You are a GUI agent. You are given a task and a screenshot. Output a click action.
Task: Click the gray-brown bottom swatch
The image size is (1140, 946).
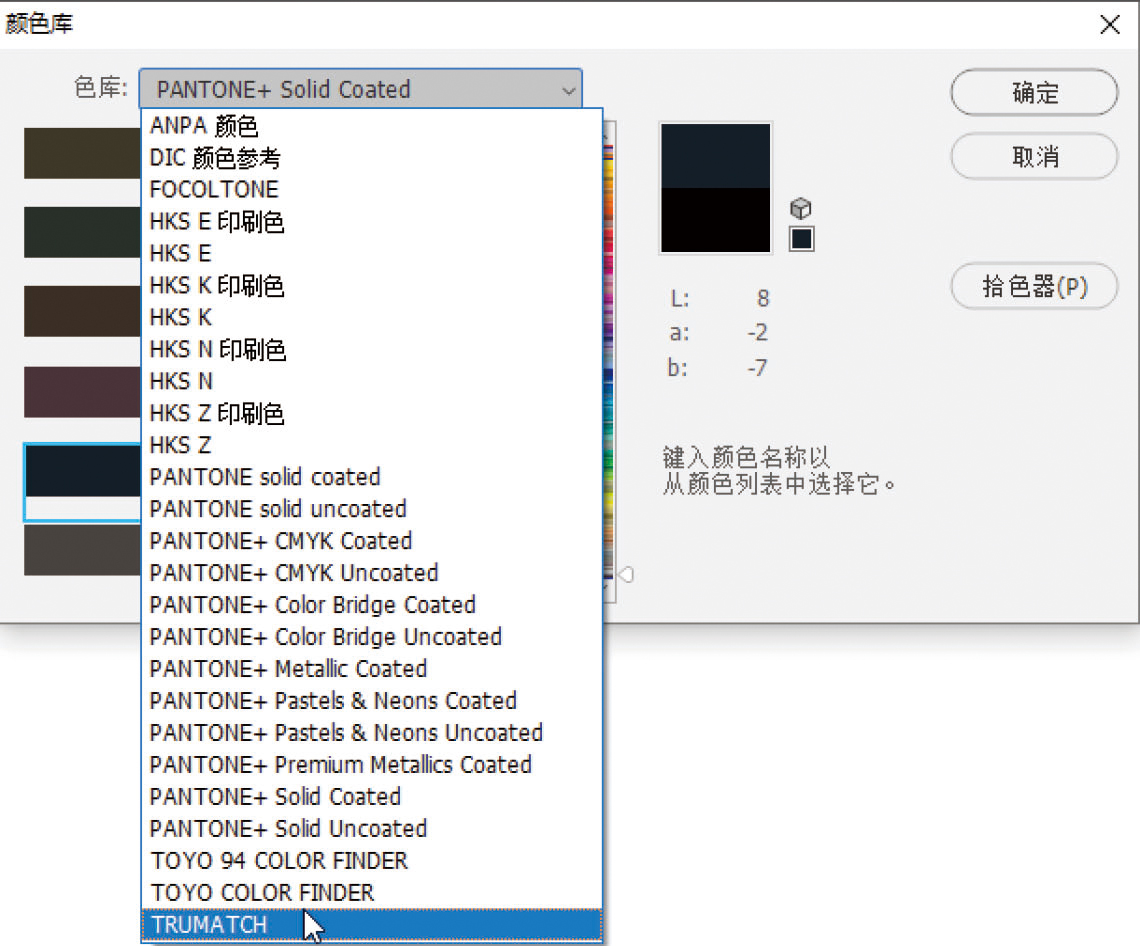[x=82, y=550]
